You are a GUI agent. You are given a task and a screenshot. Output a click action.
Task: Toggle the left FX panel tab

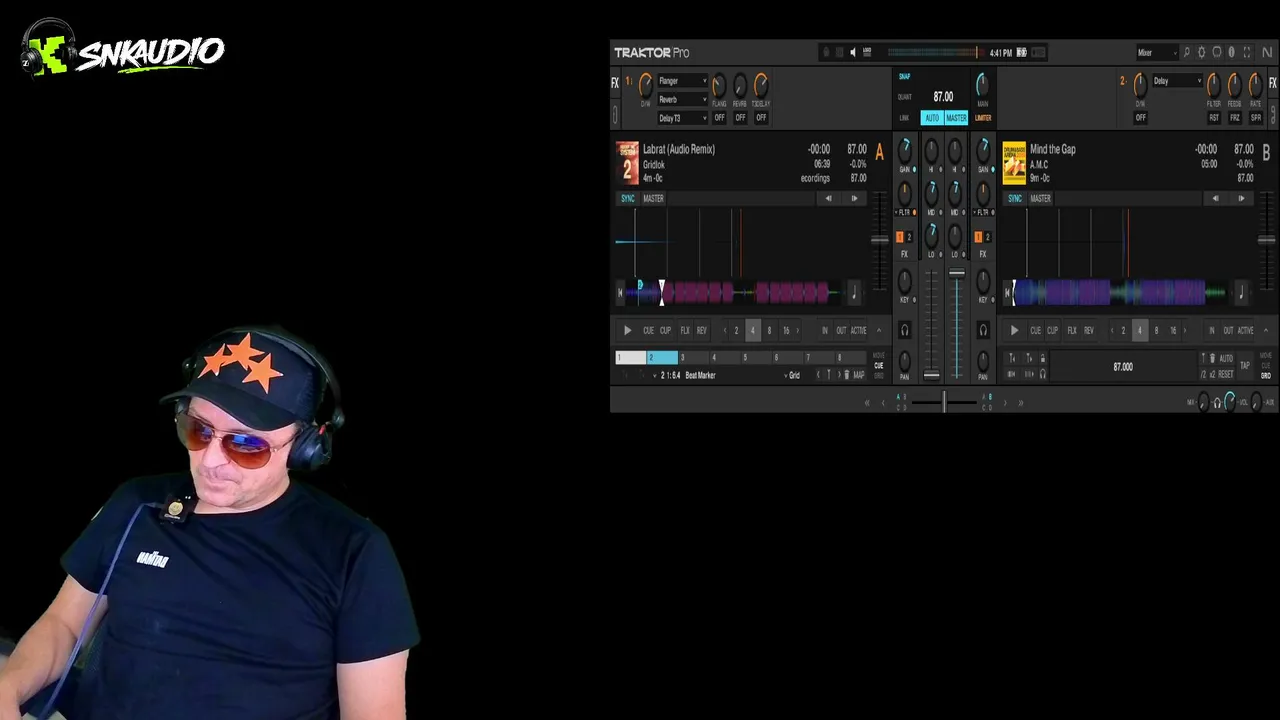point(615,83)
